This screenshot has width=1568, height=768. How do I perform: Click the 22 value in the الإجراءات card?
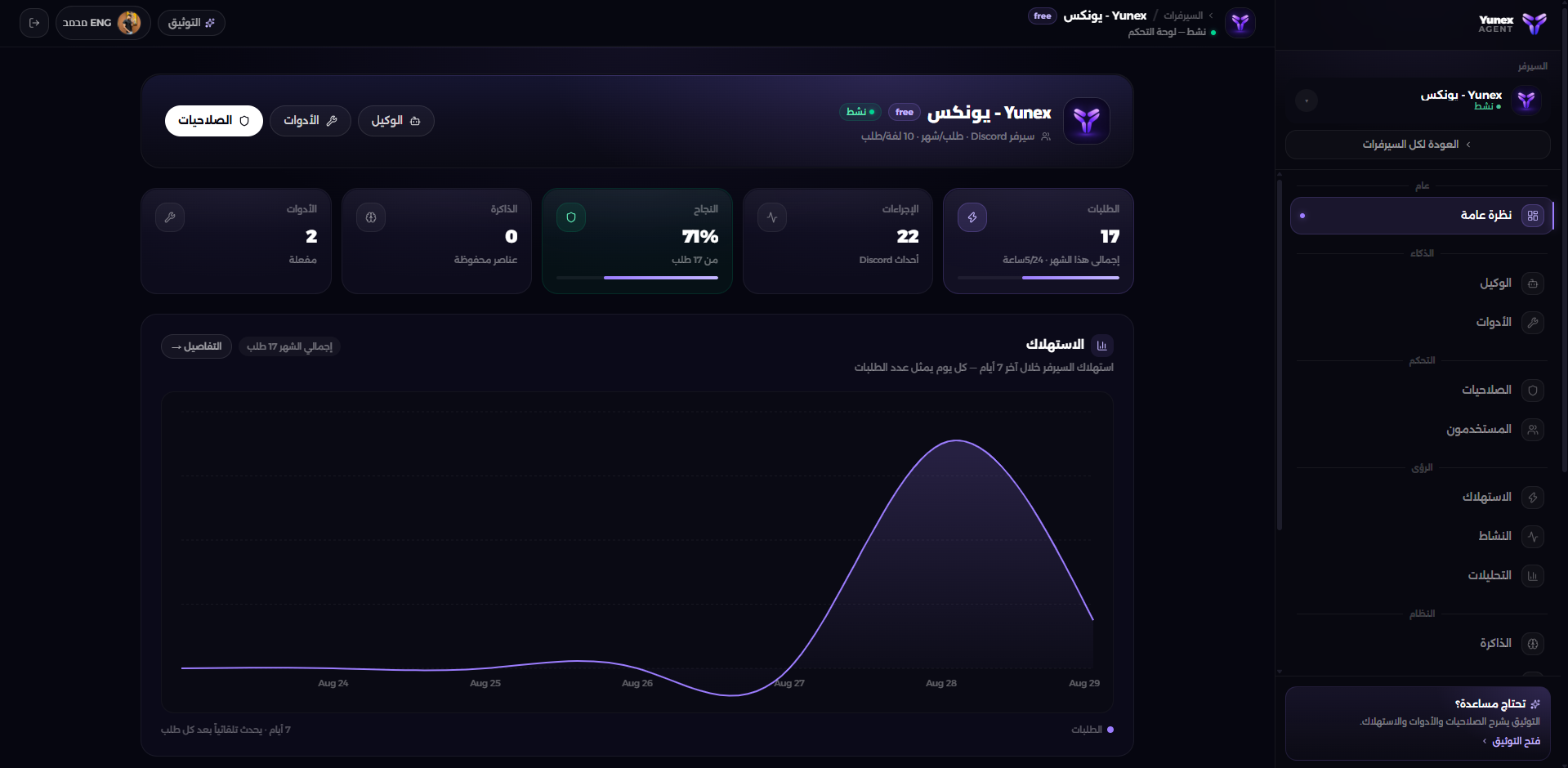coord(908,237)
